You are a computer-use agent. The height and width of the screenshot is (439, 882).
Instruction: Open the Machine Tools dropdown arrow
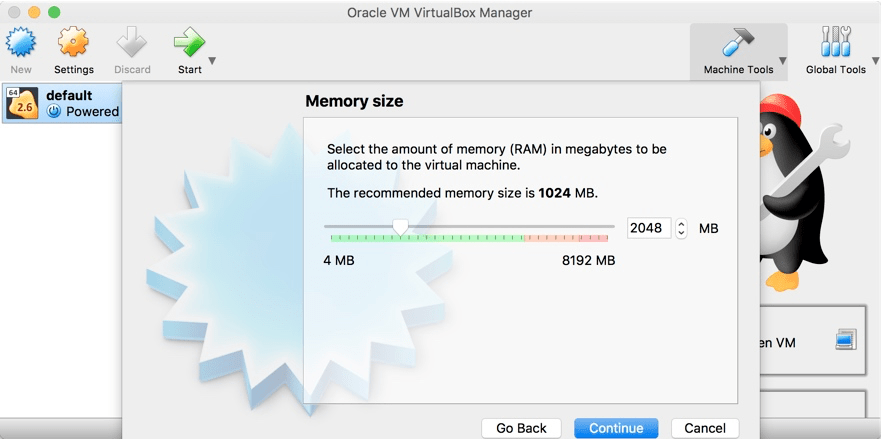coord(782,61)
